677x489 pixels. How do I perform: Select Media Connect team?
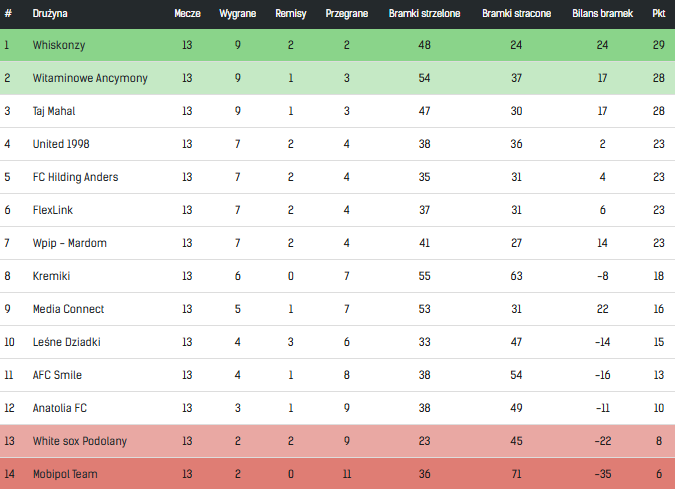[68, 309]
